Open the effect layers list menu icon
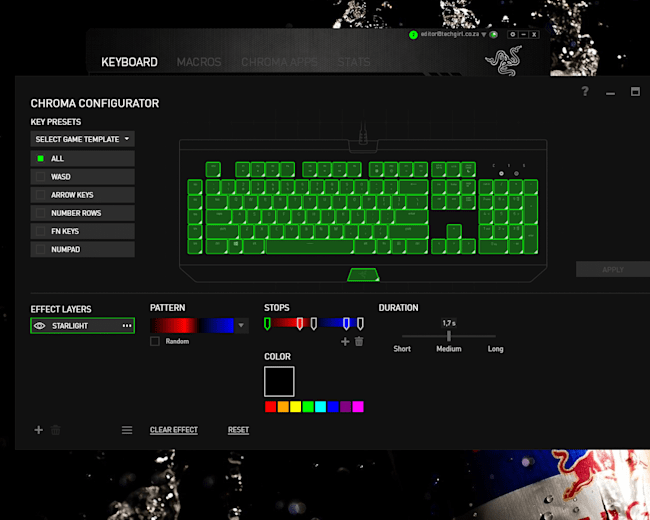The image size is (650, 520). pos(127,430)
